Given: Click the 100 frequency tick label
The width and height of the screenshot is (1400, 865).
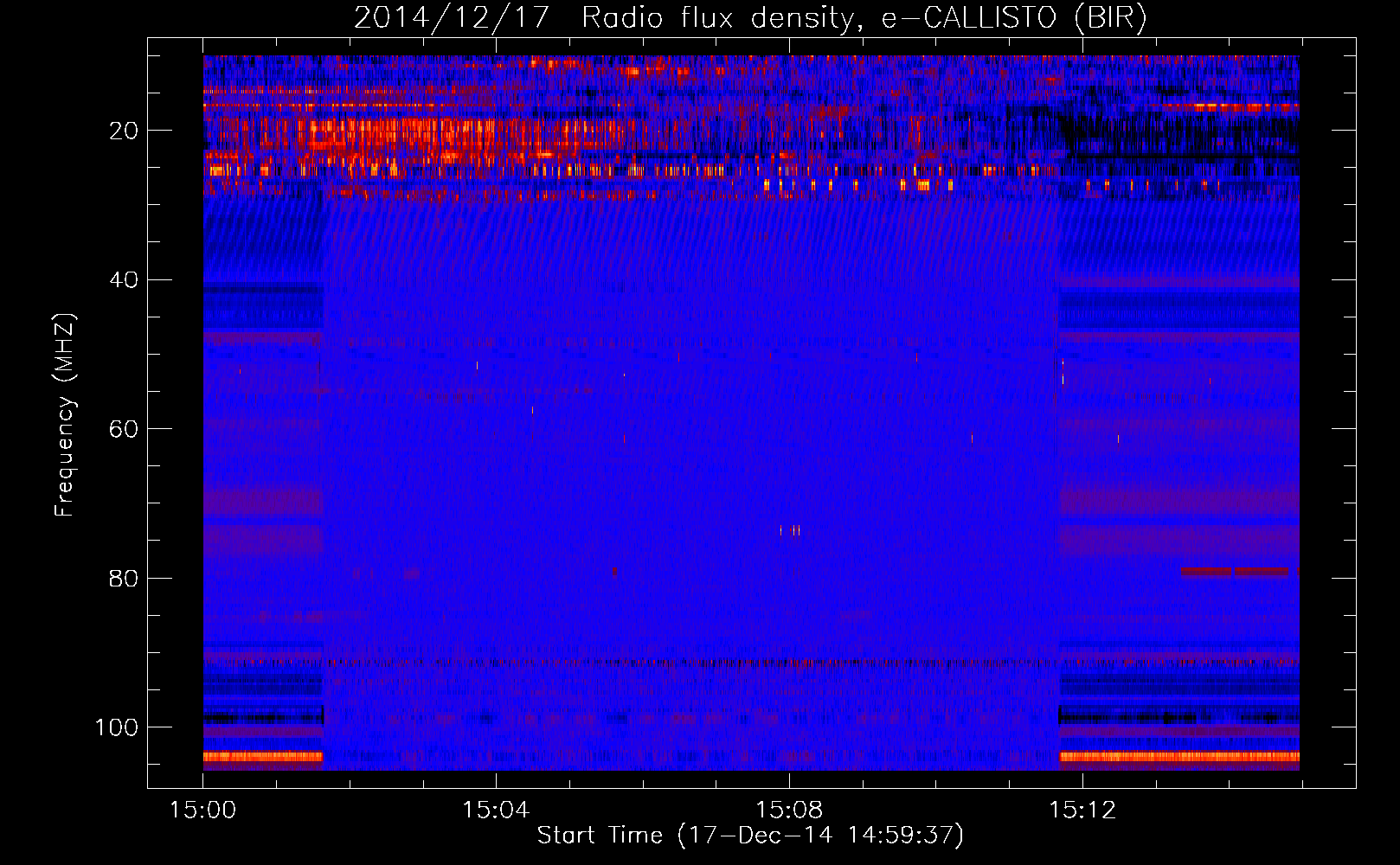Looking at the screenshot, I should [117, 727].
